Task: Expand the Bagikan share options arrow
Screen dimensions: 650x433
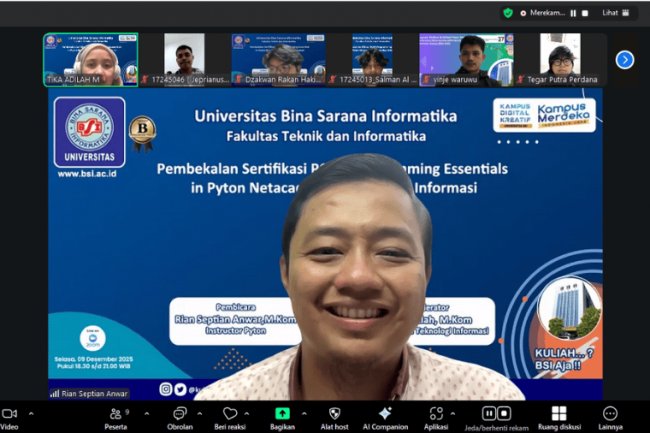Action: 304,414
